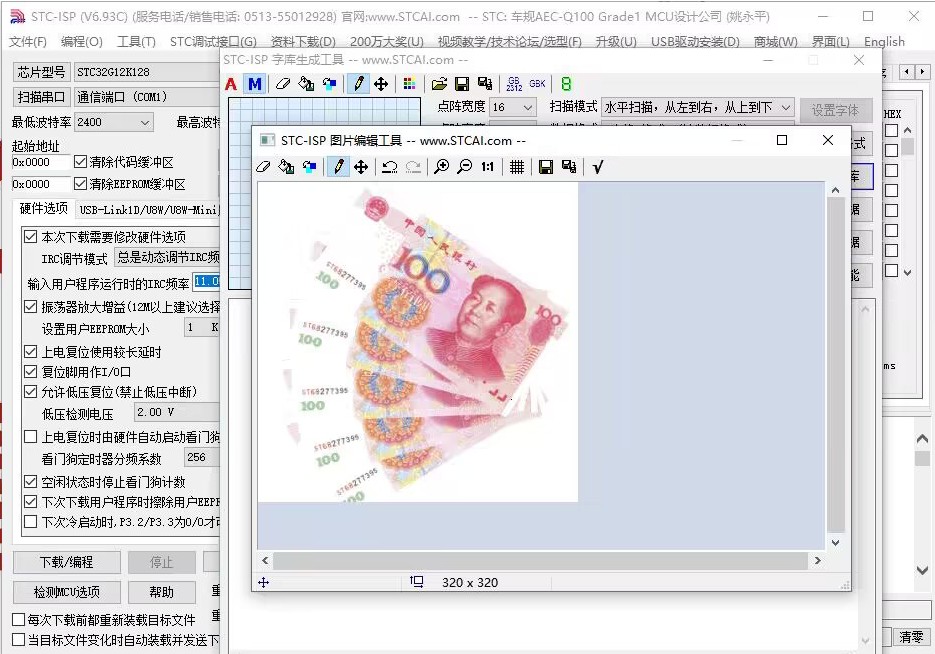This screenshot has width=935, height=654.
Task: Click the image editor vertical scrollbar thumb
Action: tap(835, 365)
